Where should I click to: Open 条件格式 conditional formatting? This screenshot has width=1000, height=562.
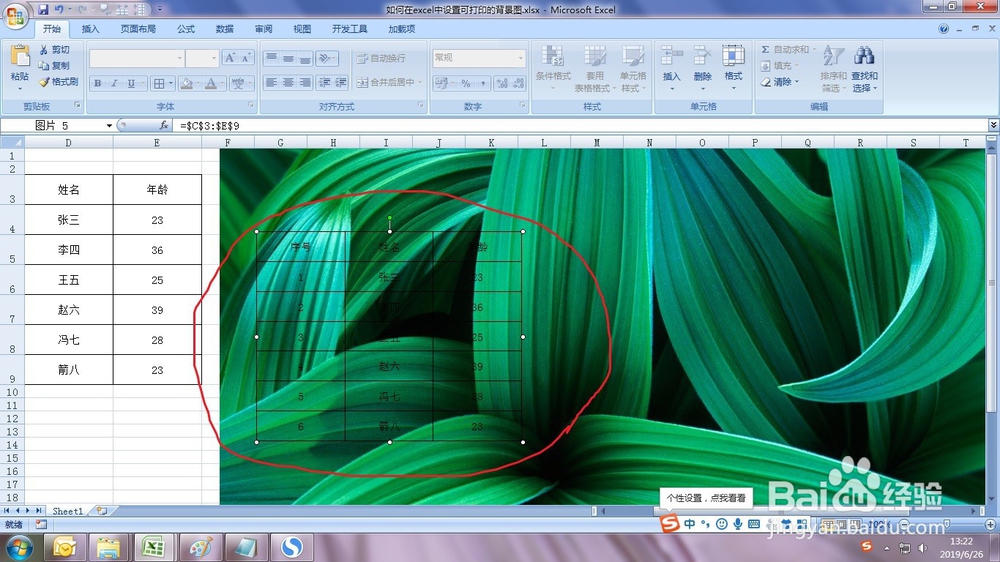pyautogui.click(x=553, y=68)
